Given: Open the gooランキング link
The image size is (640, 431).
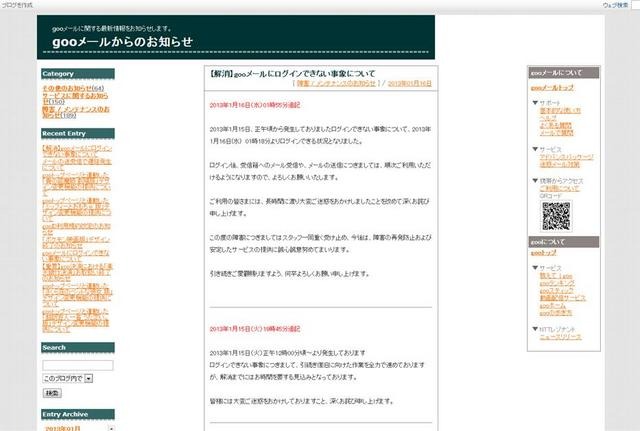Looking at the screenshot, I should click(557, 283).
